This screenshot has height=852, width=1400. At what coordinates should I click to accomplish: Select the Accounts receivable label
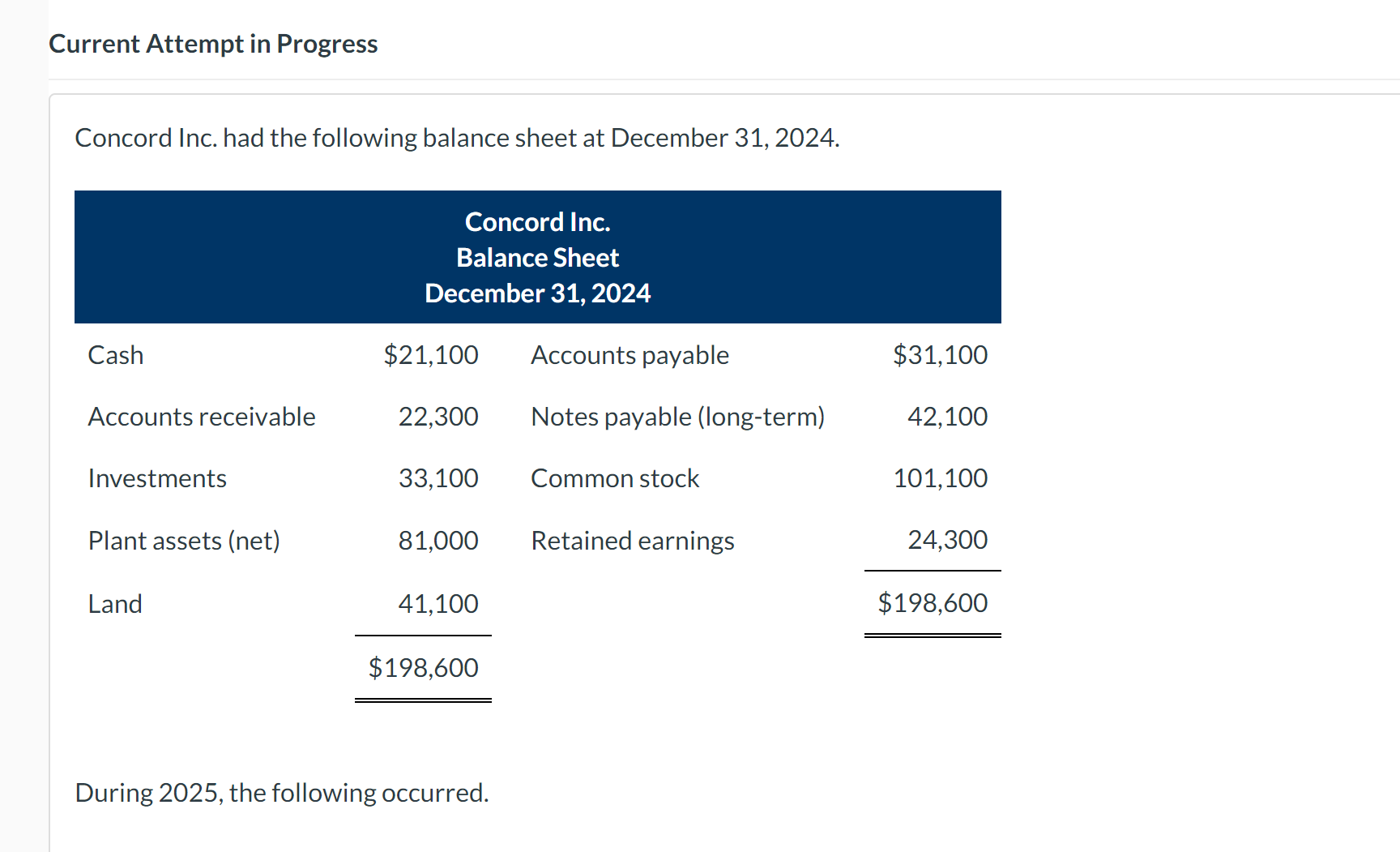coord(202,417)
